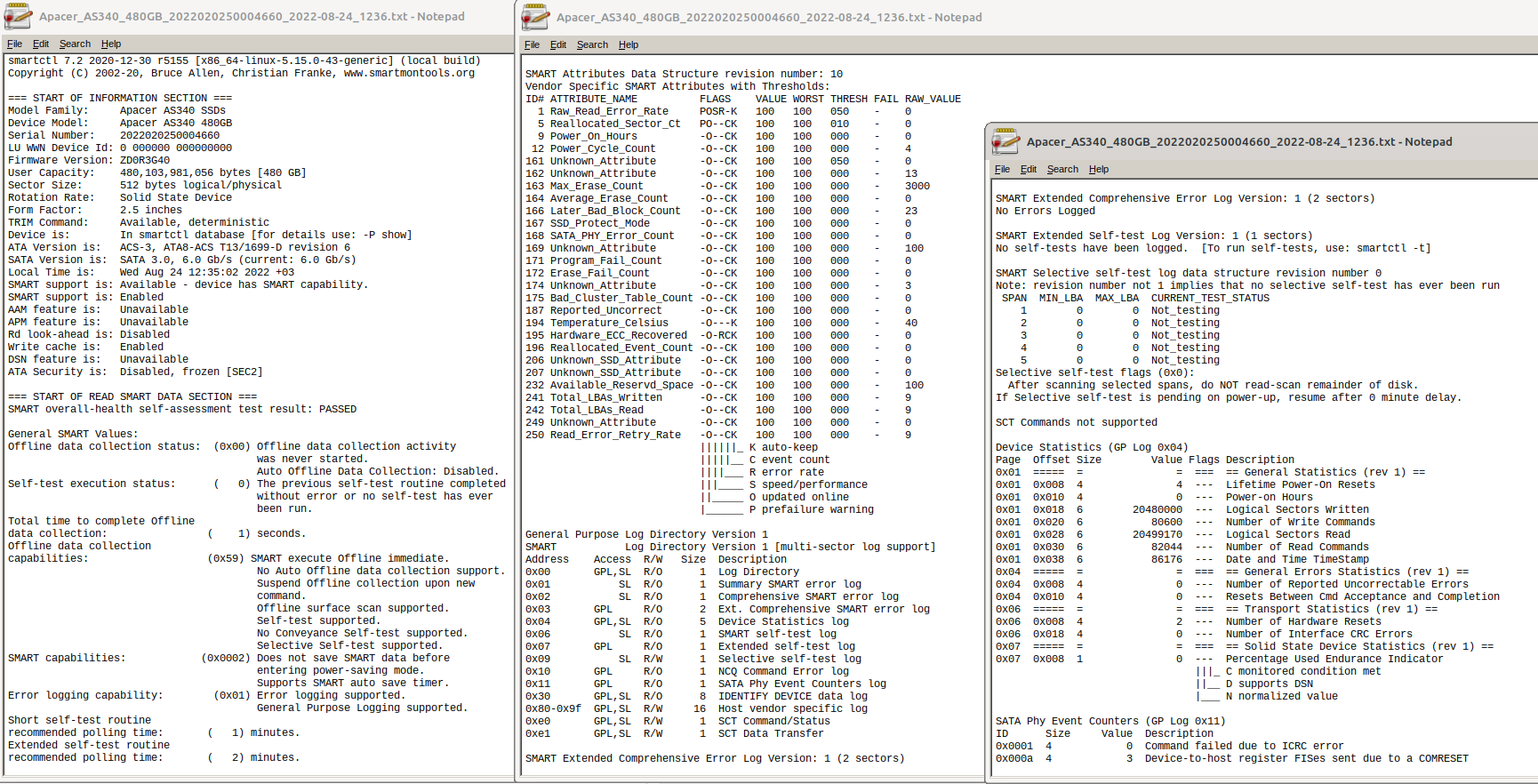Click the title text of the rightmost Notepad window

tap(1239, 141)
